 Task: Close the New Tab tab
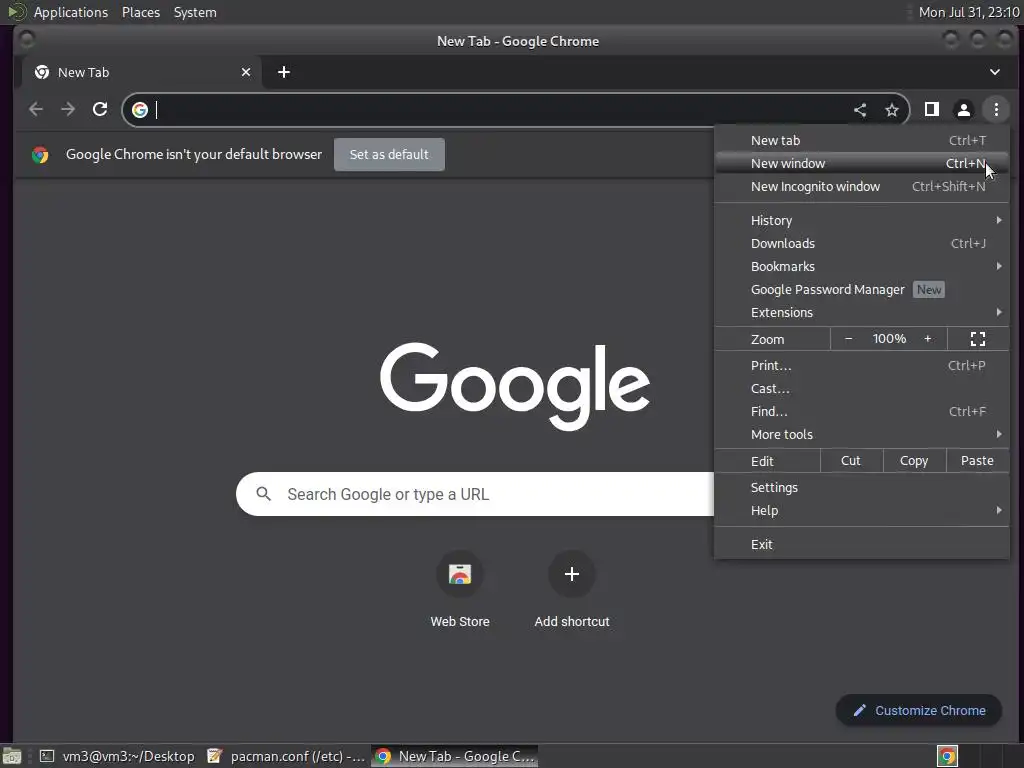pos(246,72)
